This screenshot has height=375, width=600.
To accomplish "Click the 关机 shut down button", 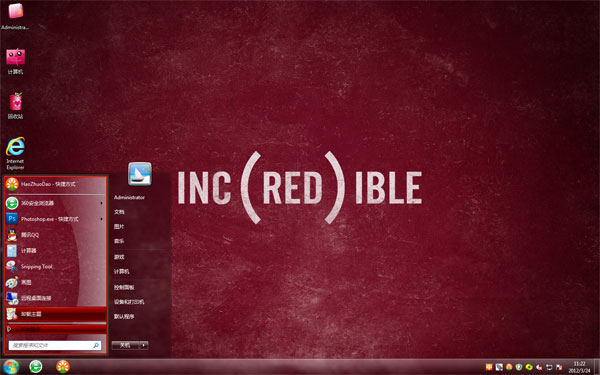I will 126,345.
